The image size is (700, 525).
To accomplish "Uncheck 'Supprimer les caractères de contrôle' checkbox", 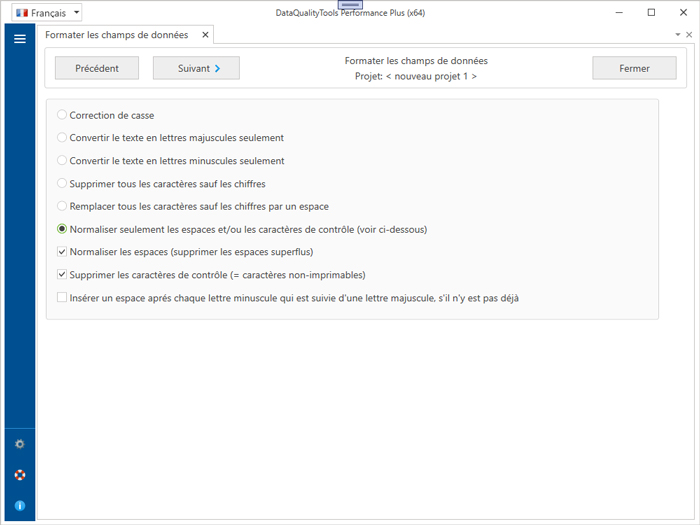I will (62, 275).
